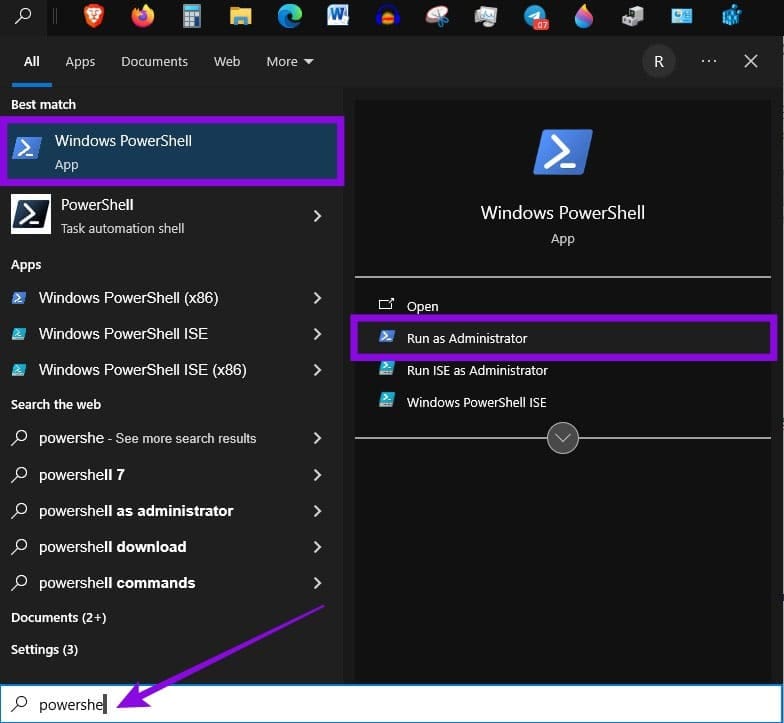This screenshot has height=723, width=784.
Task: Open Brave browser from the taskbar
Action: 94,16
